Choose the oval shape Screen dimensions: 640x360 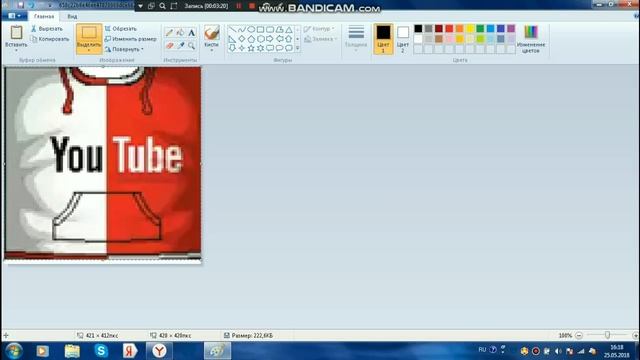251,29
